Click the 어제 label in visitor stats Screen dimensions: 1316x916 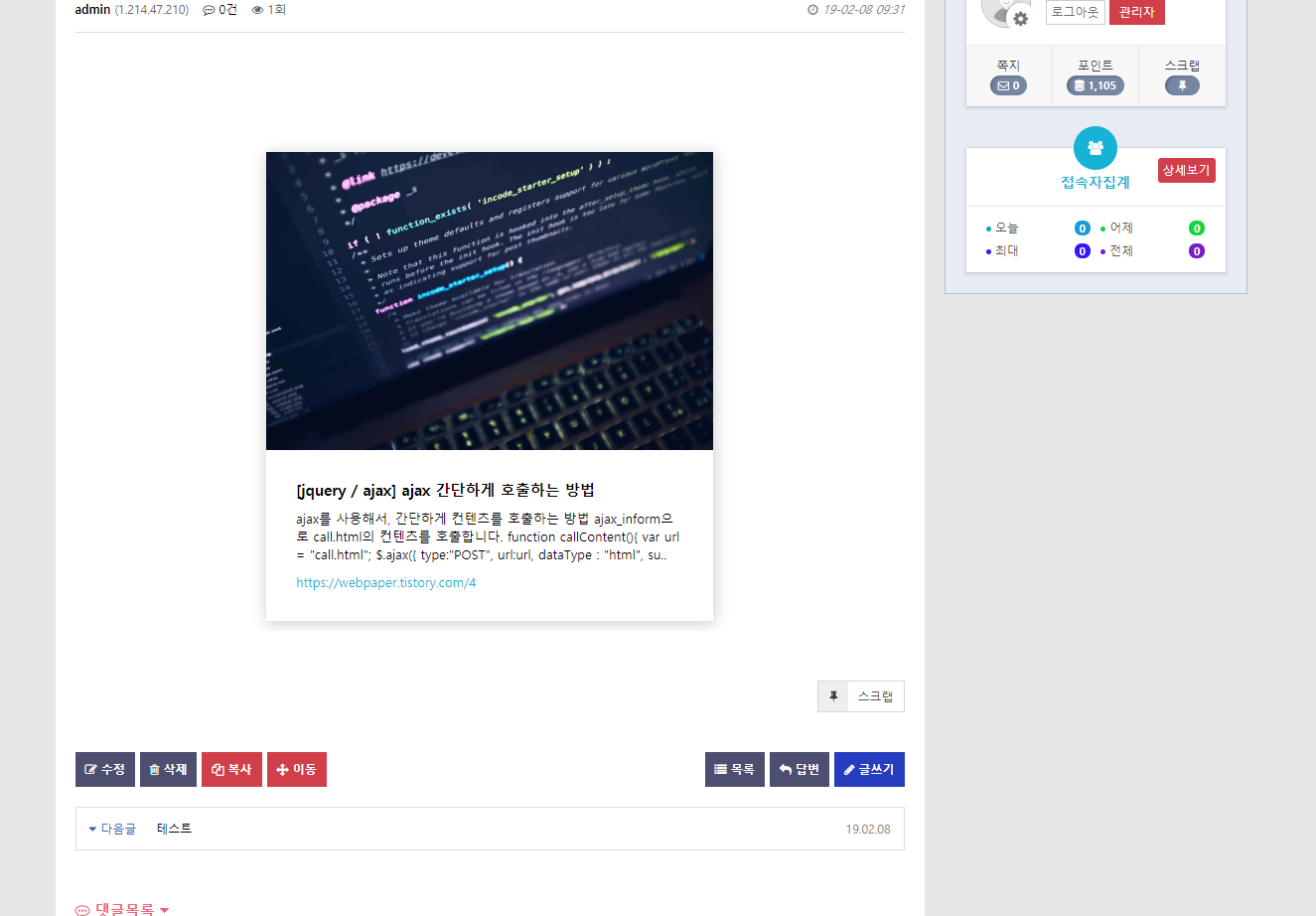pyautogui.click(x=1121, y=229)
